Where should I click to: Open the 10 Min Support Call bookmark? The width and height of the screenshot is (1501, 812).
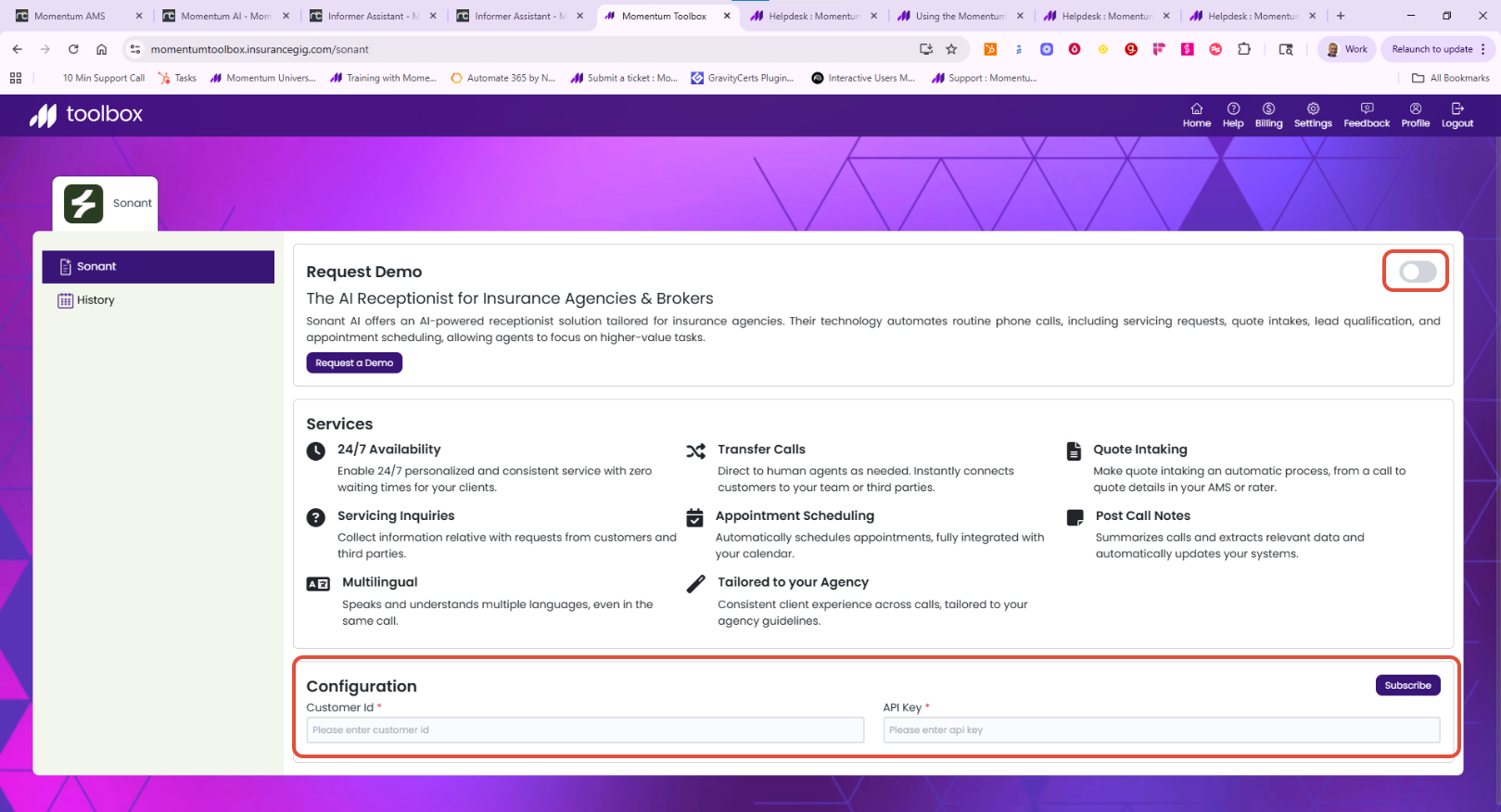[103, 78]
